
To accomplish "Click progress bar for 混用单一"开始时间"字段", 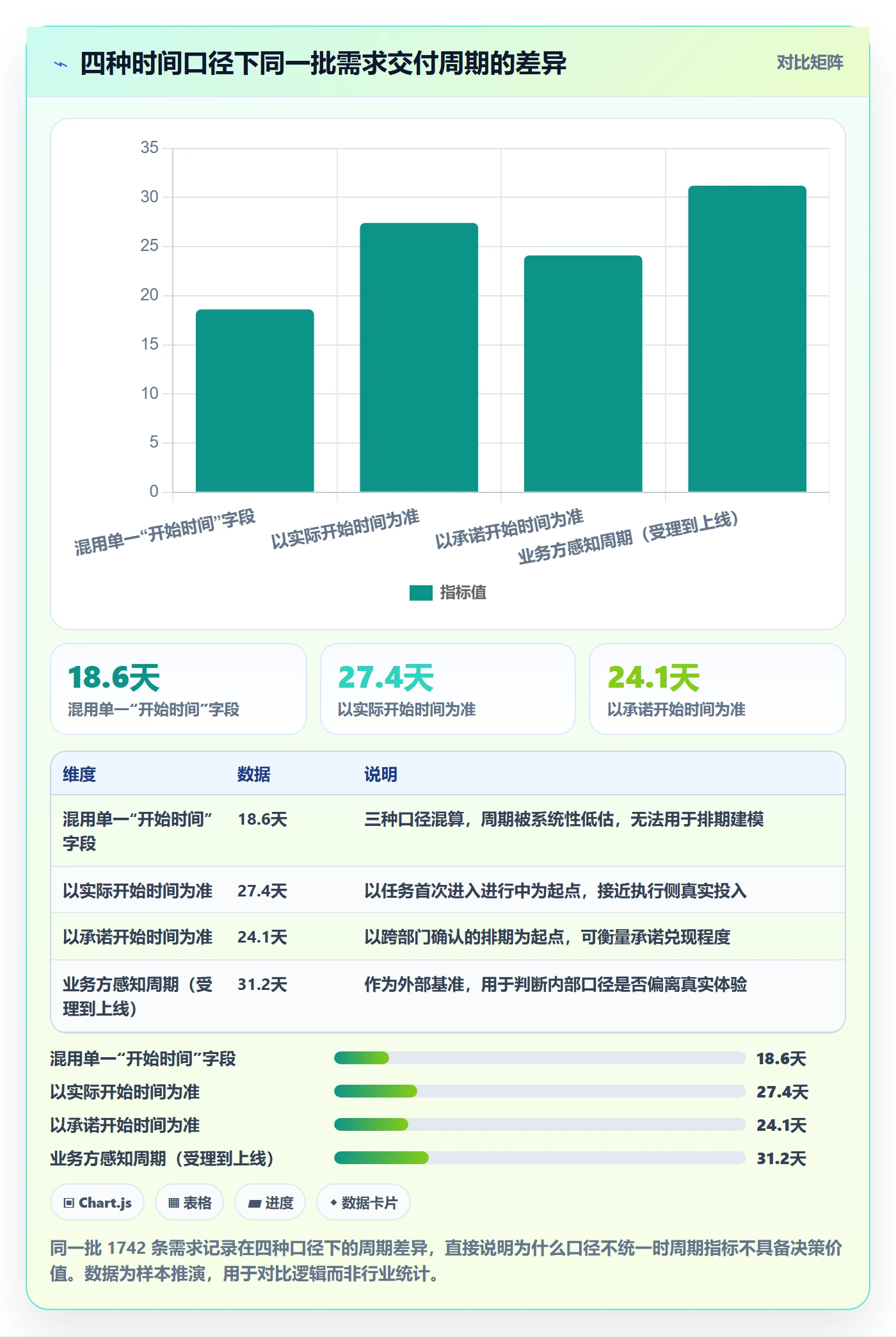I will (x=540, y=1058).
